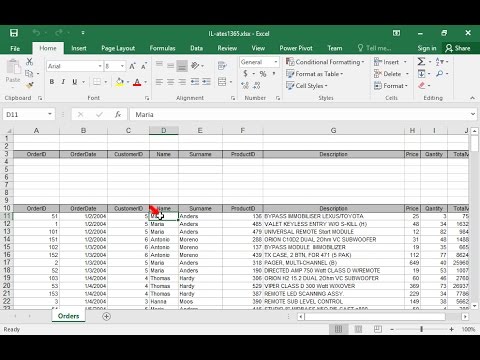This screenshot has height=360, width=480.
Task: Toggle Italic formatting
Action: tap(63, 82)
